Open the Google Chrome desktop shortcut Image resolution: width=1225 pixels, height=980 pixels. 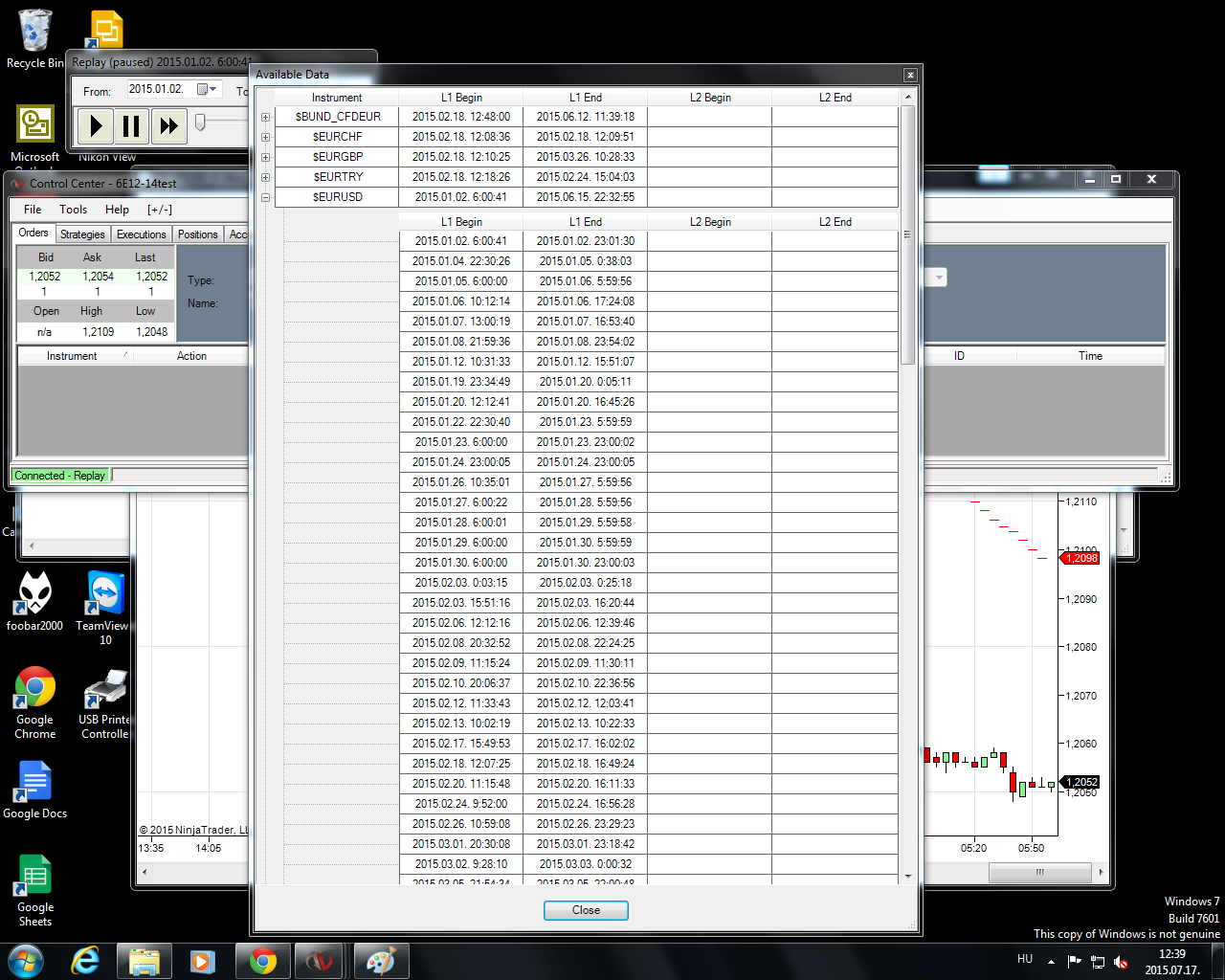point(34,703)
